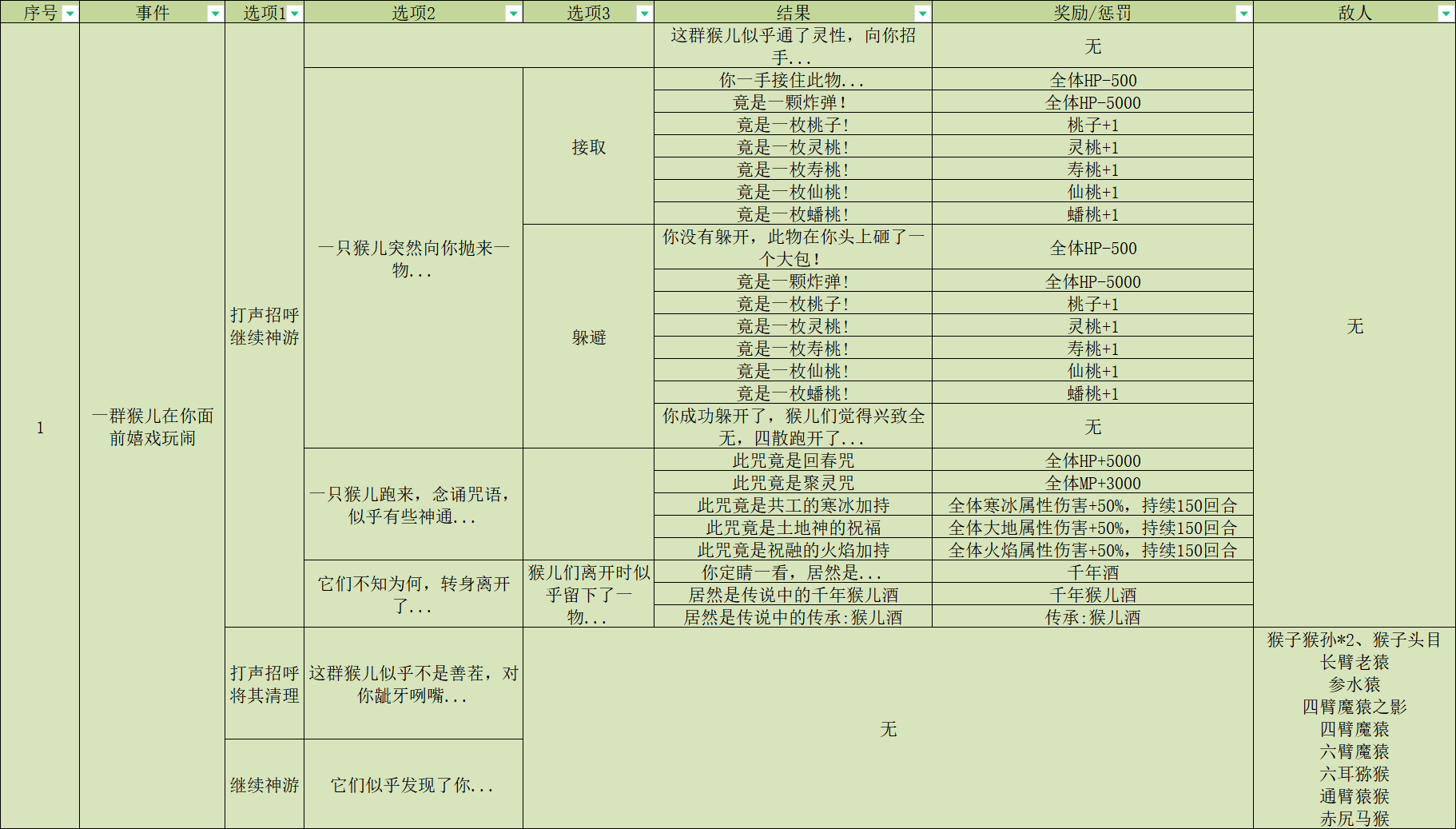The width and height of the screenshot is (1456, 829).
Task: Select cell 一只猴儿突然向你抛来一物
Action: point(413,258)
